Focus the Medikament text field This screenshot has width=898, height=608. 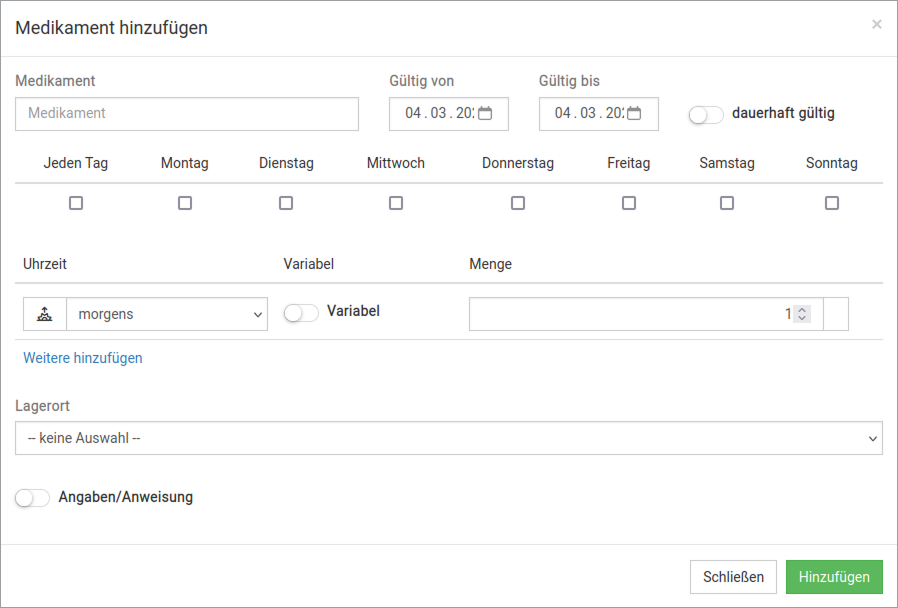187,114
